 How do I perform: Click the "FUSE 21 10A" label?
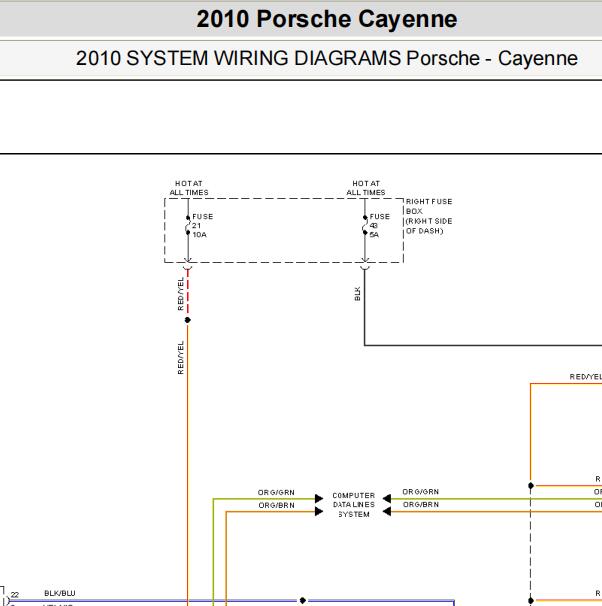tap(202, 226)
